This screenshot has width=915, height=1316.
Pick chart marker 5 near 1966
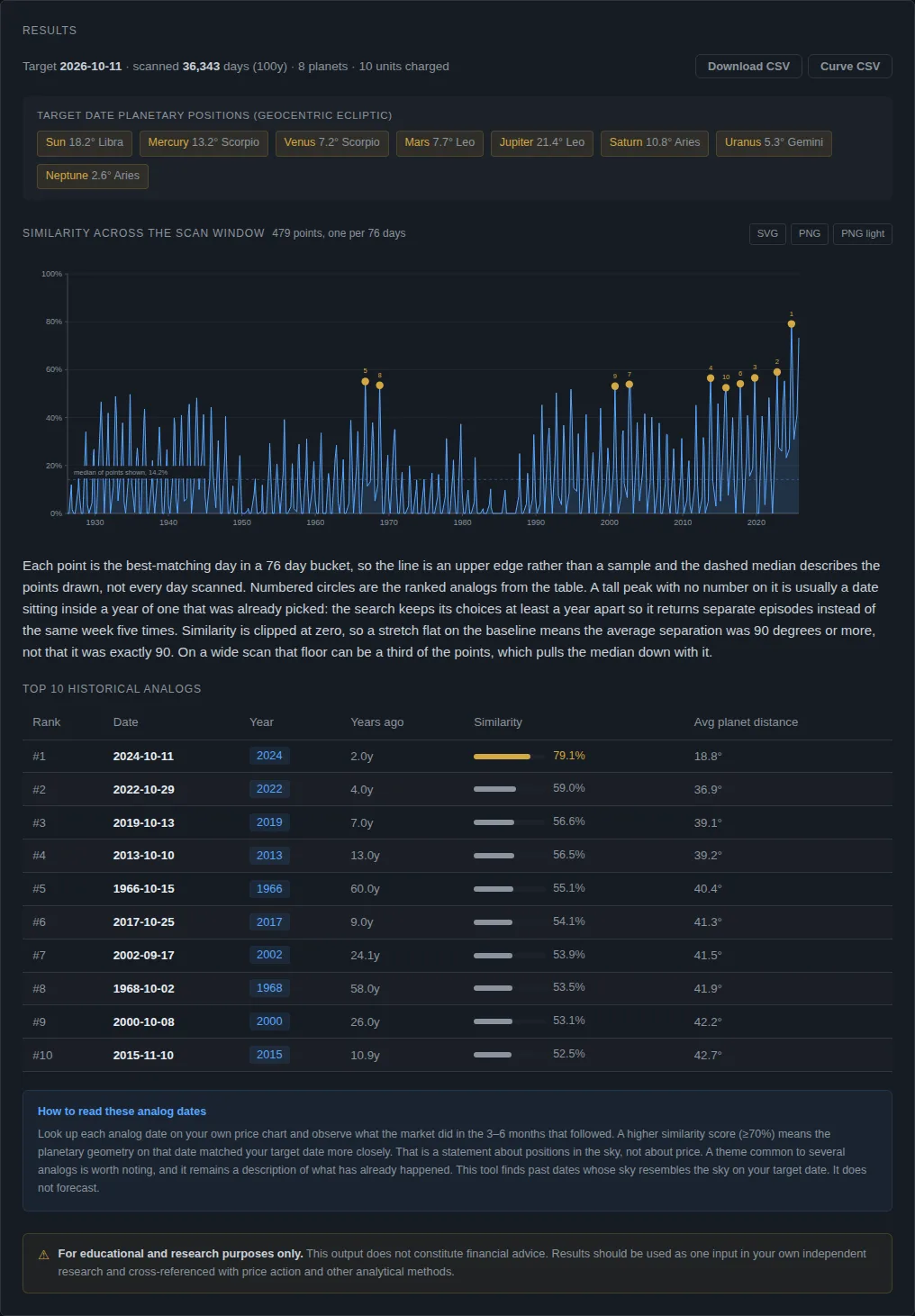[365, 382]
